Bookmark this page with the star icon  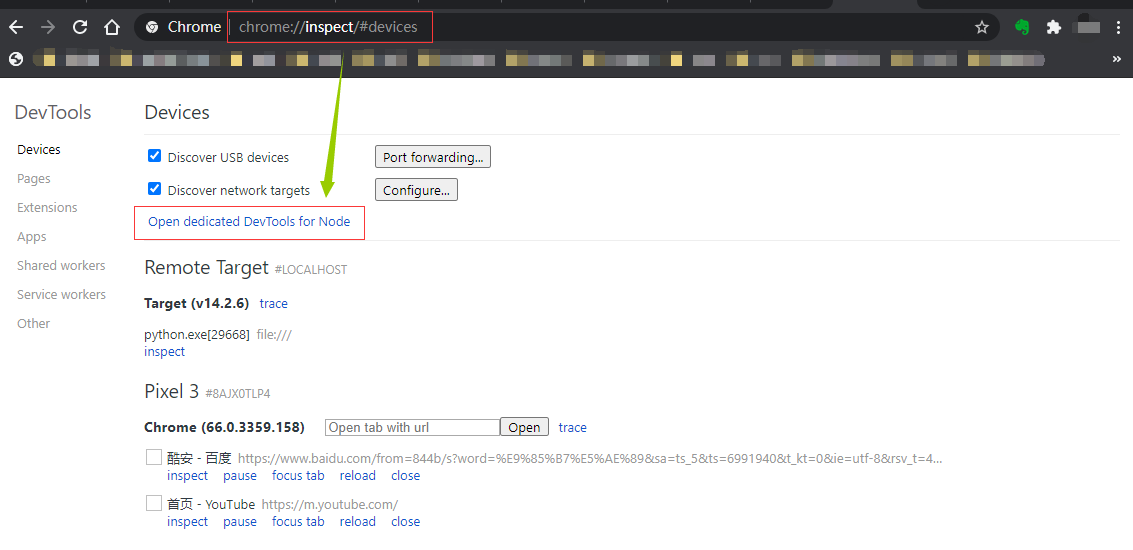pyautogui.click(x=981, y=27)
